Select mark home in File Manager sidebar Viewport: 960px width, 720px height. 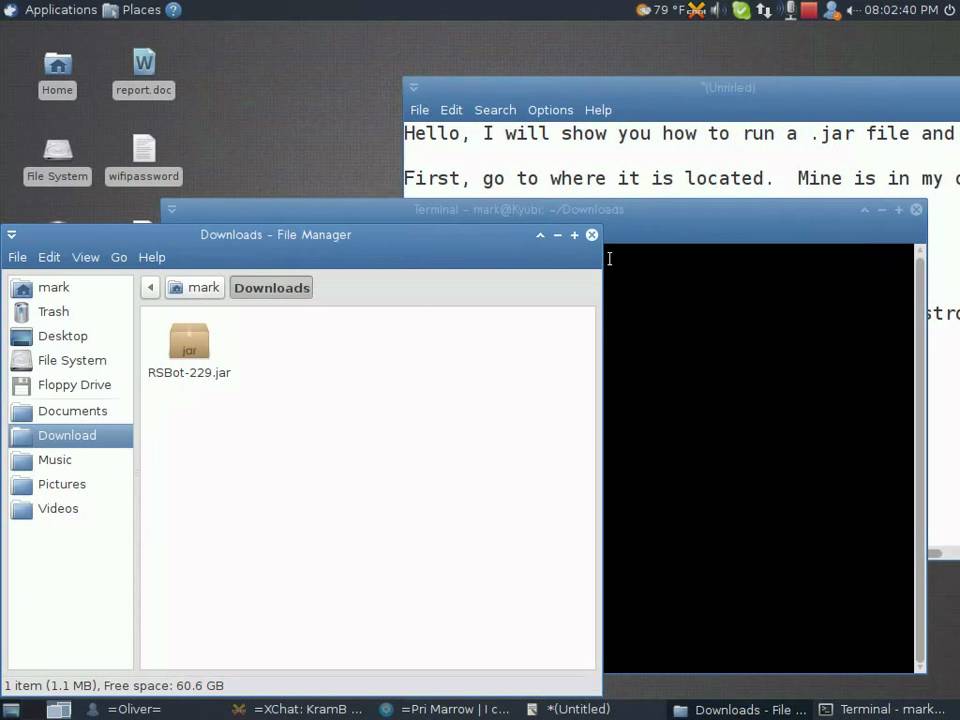[70, 288]
